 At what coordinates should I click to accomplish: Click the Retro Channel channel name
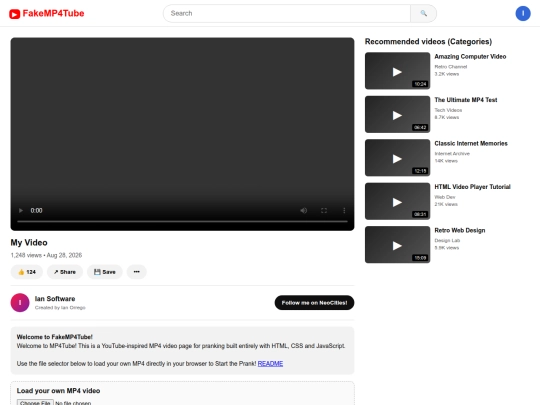coord(450,67)
